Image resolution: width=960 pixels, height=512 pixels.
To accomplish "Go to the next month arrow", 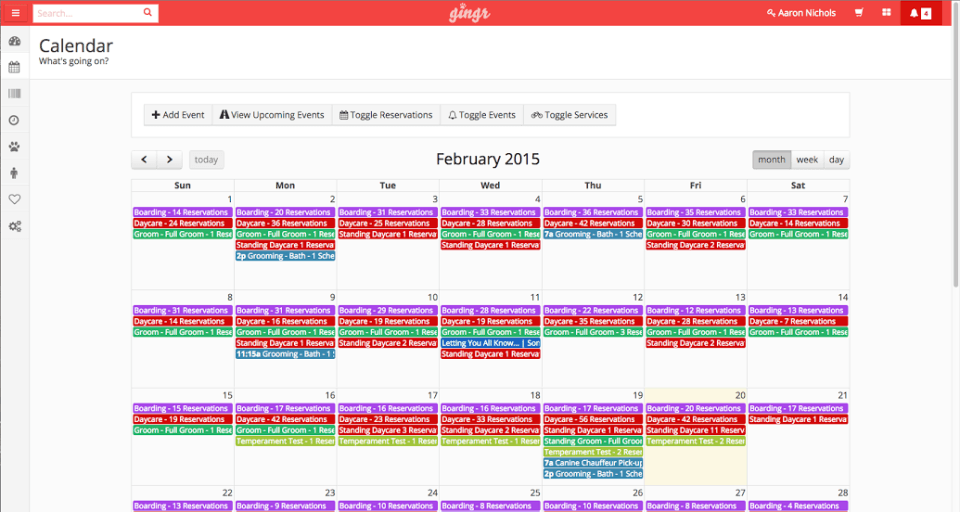I will 170,160.
